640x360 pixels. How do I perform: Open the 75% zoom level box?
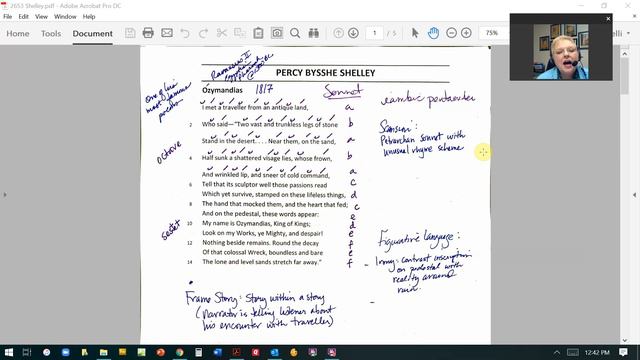coord(493,33)
